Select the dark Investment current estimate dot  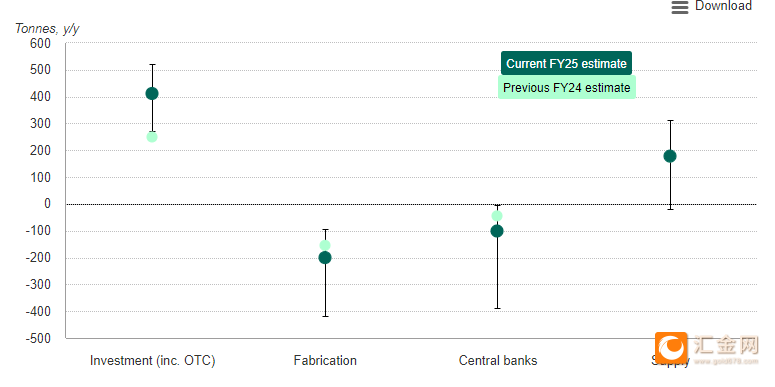152,93
